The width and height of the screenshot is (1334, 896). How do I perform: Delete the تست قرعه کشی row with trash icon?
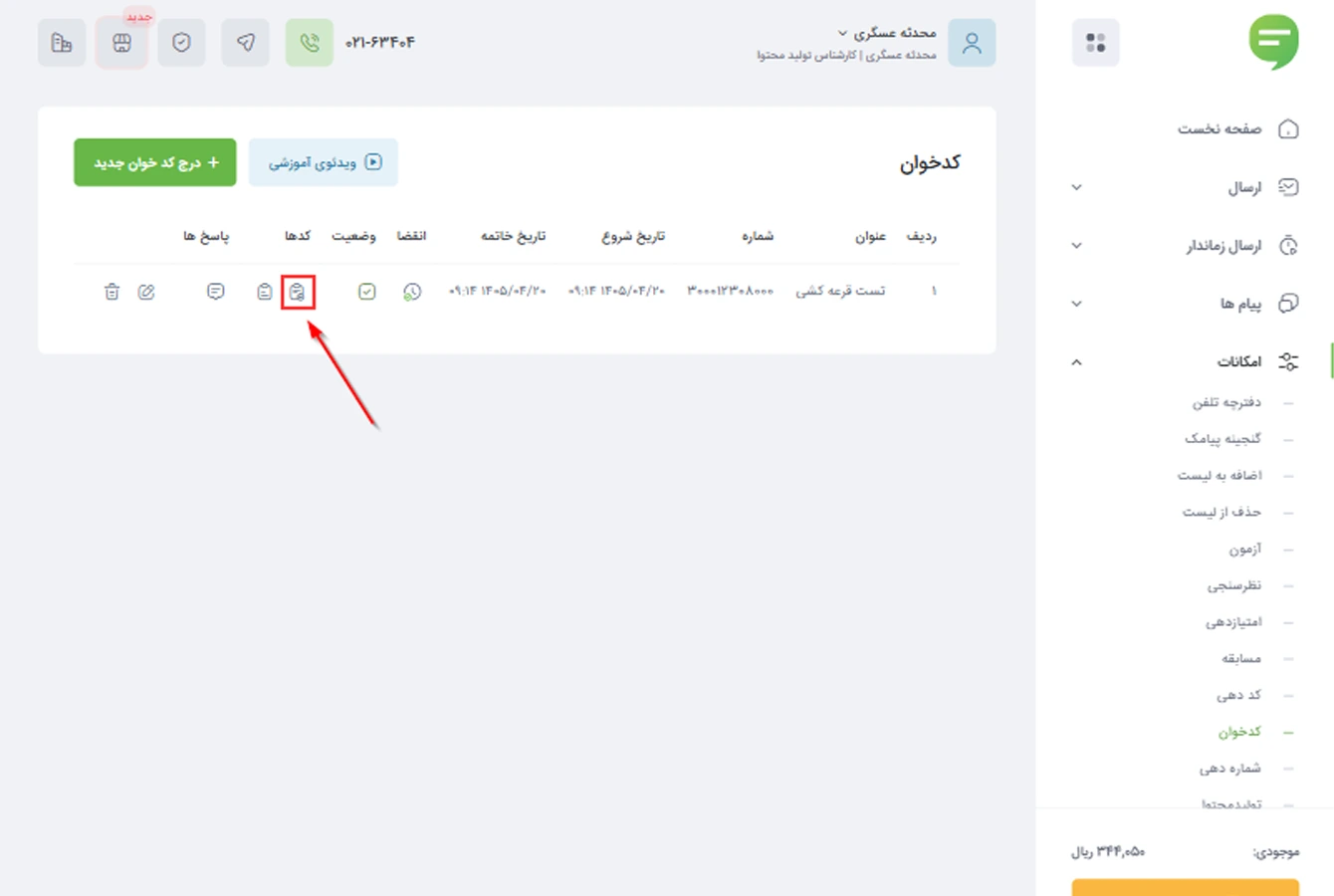111,292
